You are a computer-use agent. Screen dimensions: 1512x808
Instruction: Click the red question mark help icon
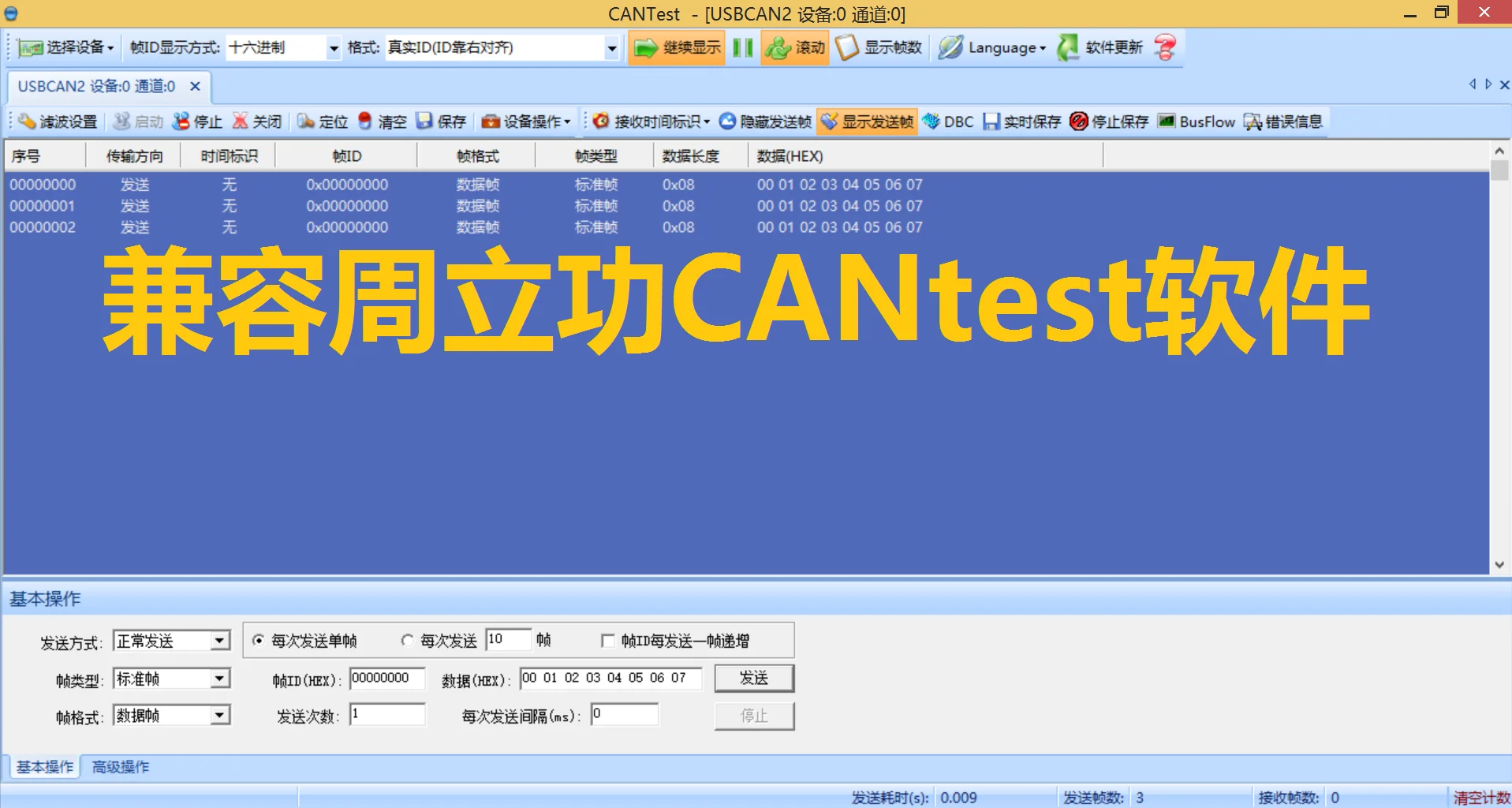(x=1165, y=47)
